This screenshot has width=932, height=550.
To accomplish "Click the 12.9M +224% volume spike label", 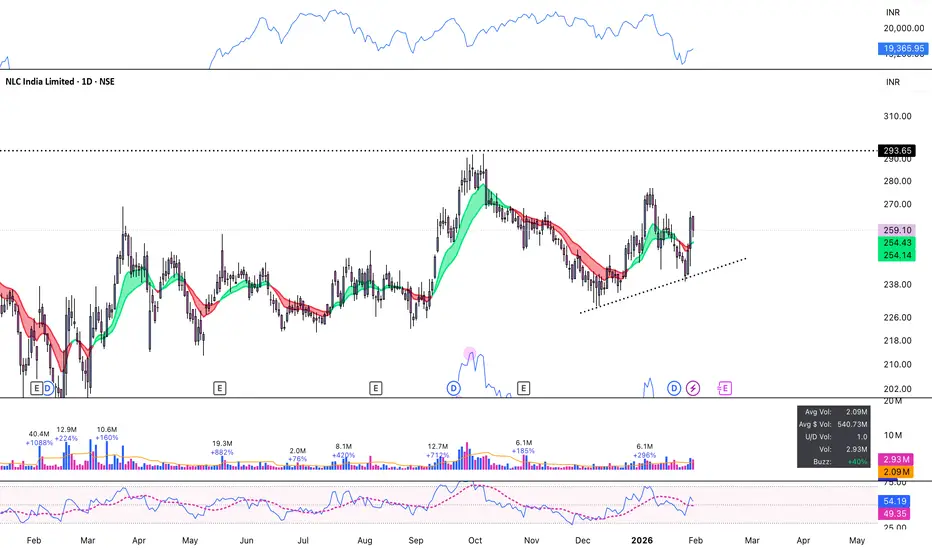I will click(67, 434).
